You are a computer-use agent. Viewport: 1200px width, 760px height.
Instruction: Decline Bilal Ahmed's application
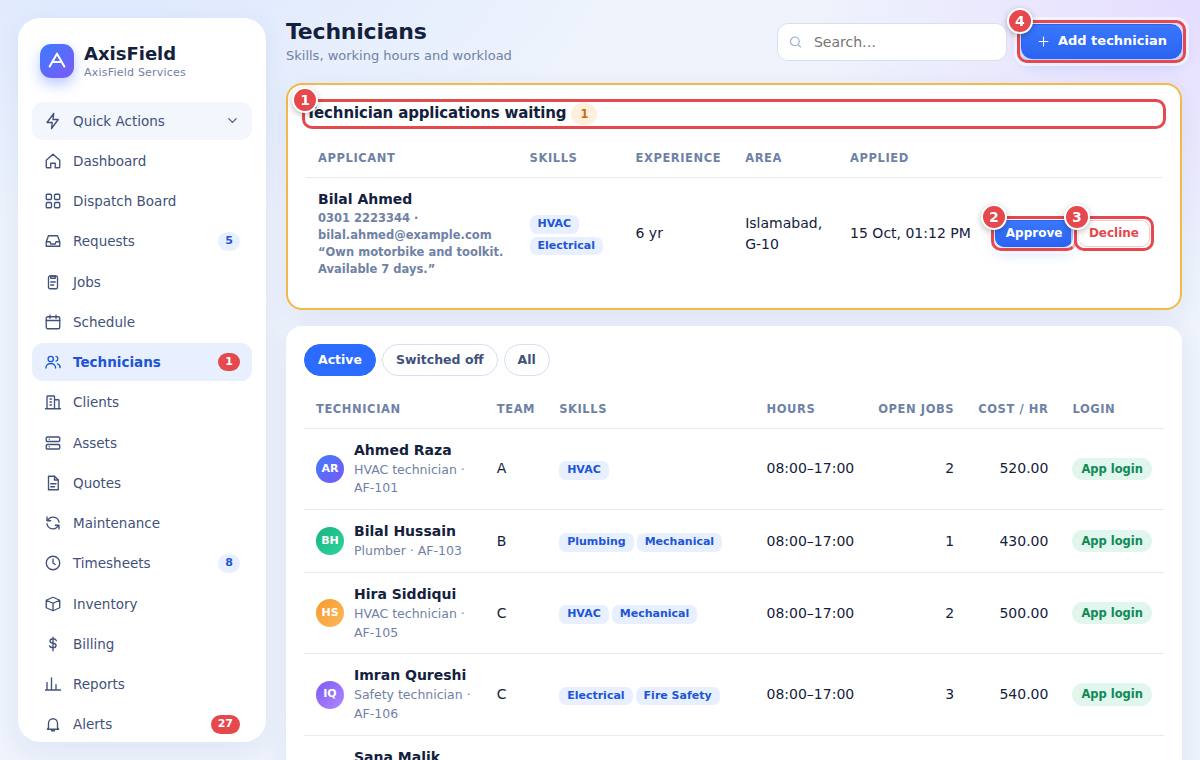point(1114,233)
